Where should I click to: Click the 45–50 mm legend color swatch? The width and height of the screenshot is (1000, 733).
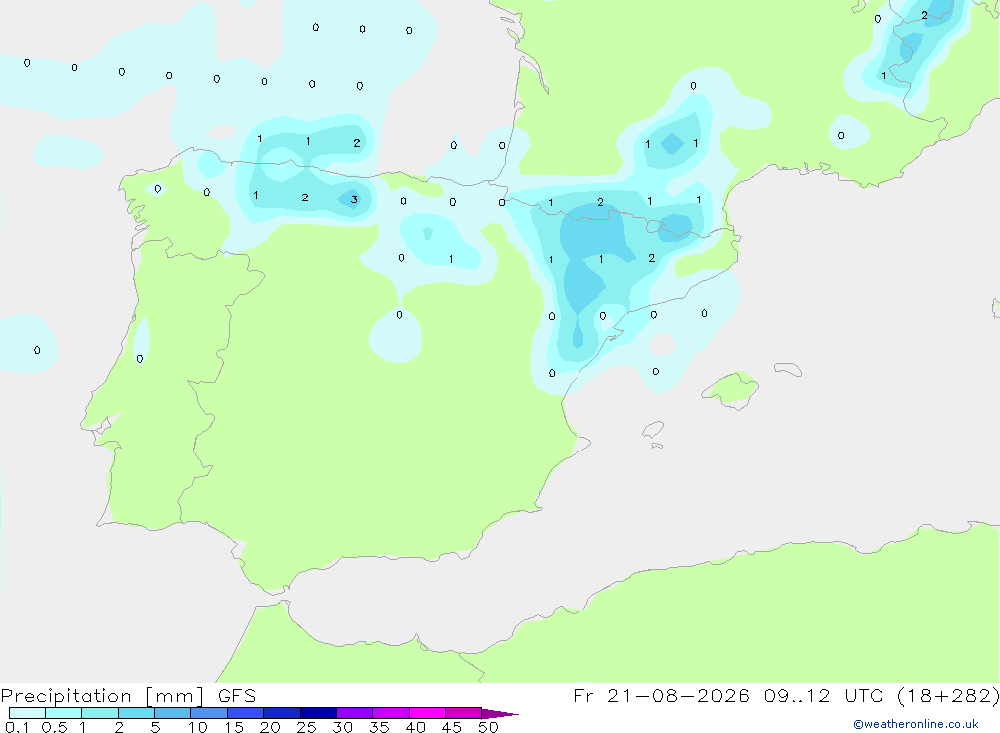464,713
